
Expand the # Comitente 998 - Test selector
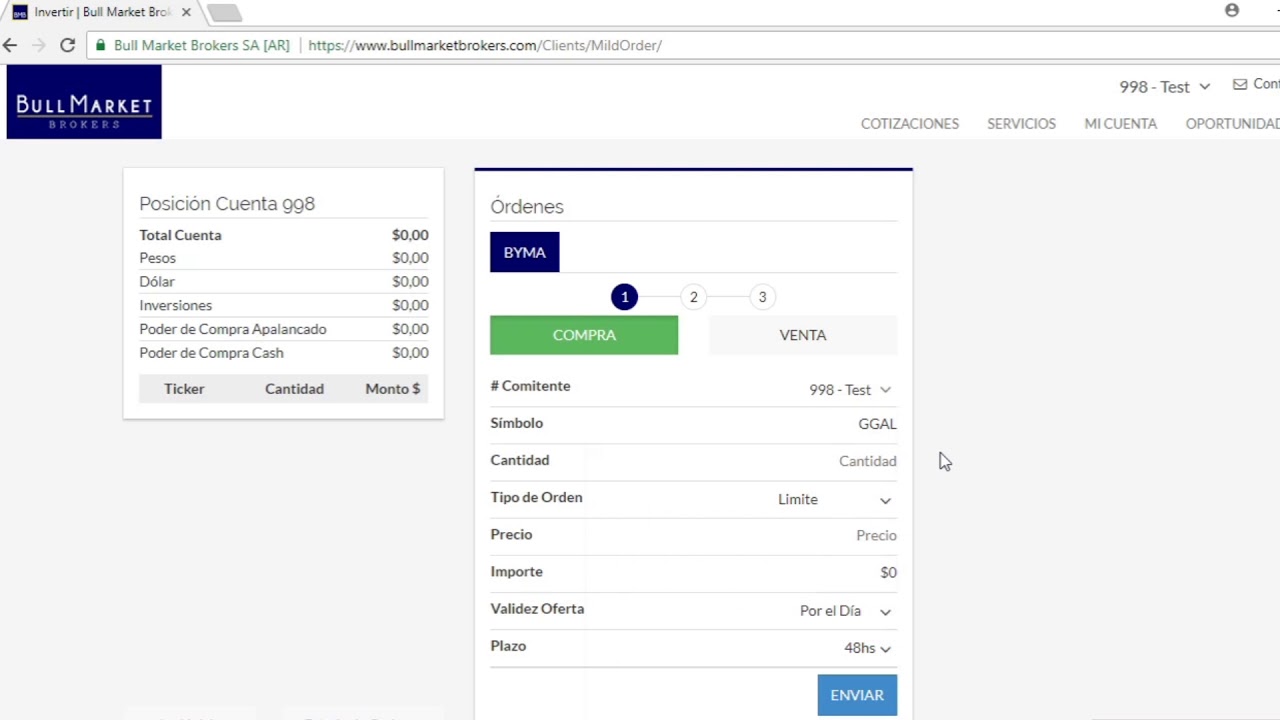point(850,390)
